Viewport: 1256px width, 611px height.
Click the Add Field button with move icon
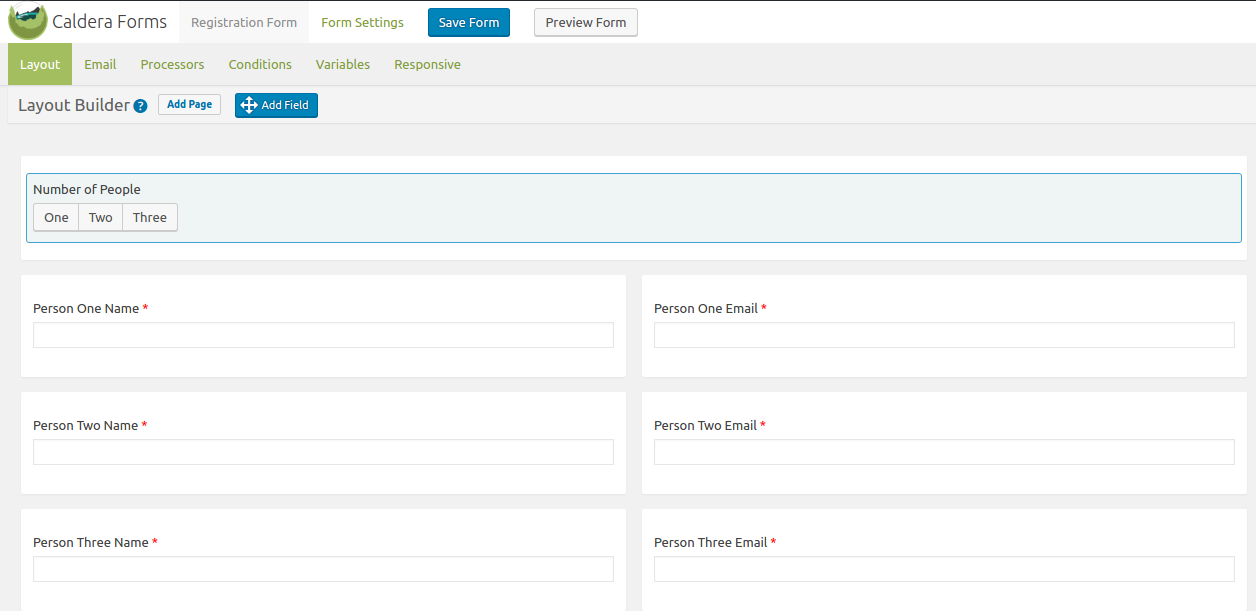(276, 105)
